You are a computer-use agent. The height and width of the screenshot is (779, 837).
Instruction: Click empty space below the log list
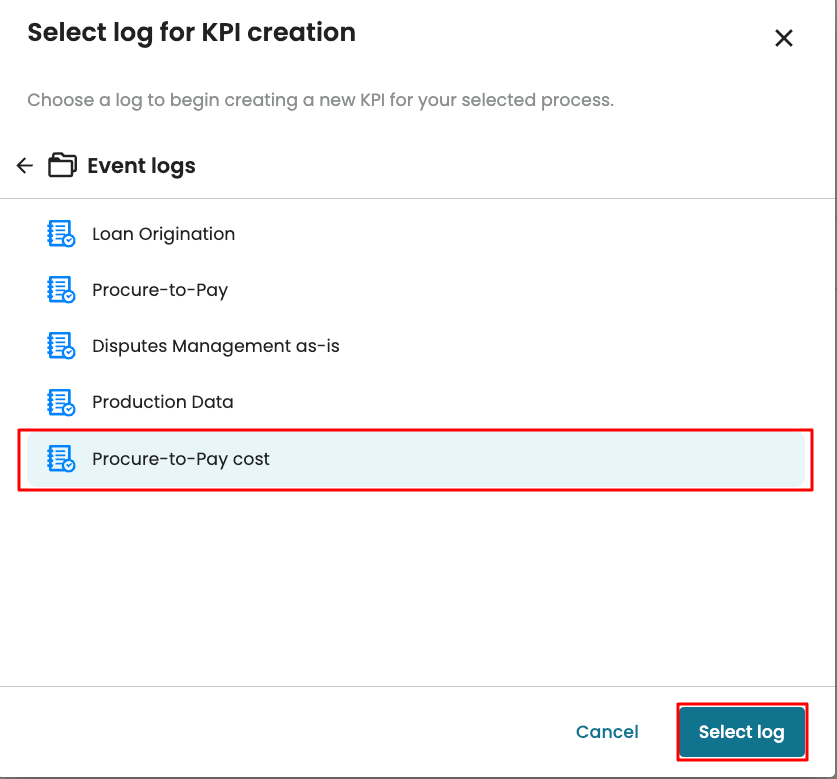(418, 590)
